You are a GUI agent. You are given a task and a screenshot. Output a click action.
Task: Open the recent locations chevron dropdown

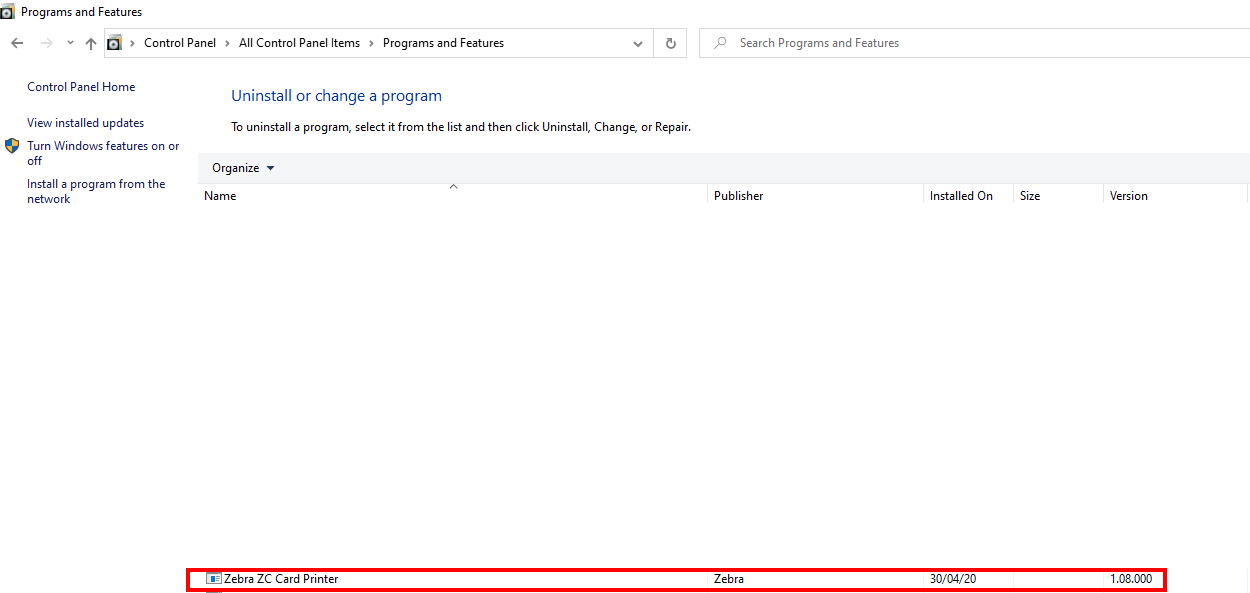(x=68, y=42)
